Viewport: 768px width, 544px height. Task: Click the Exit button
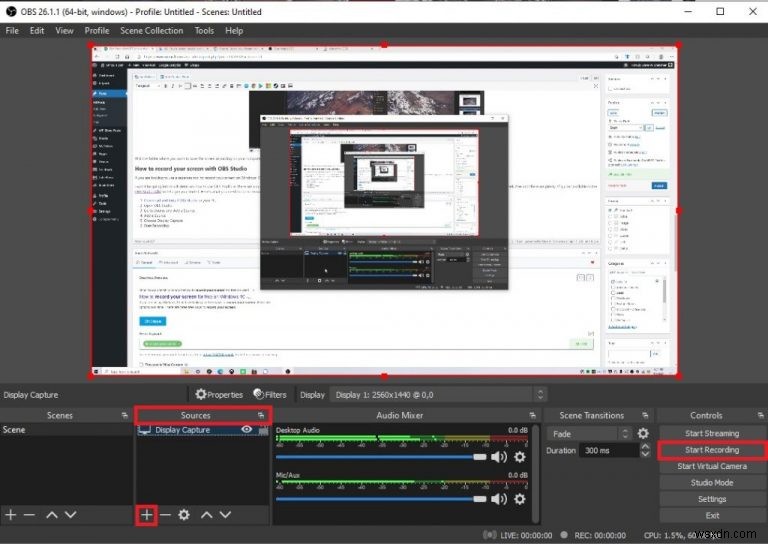coord(712,515)
